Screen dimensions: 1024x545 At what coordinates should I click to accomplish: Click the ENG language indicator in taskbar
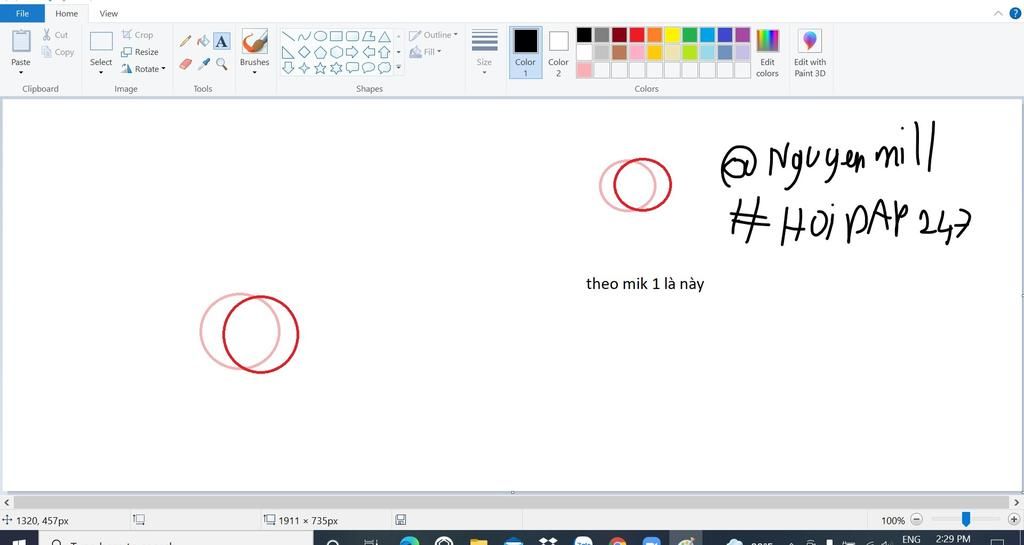point(911,539)
